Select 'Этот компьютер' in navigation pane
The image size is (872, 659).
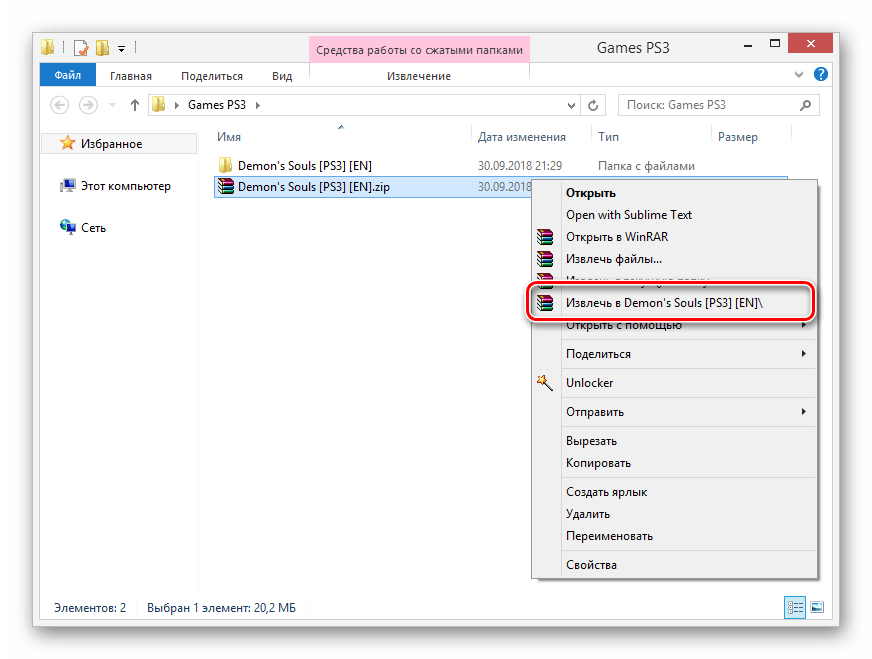click(125, 186)
